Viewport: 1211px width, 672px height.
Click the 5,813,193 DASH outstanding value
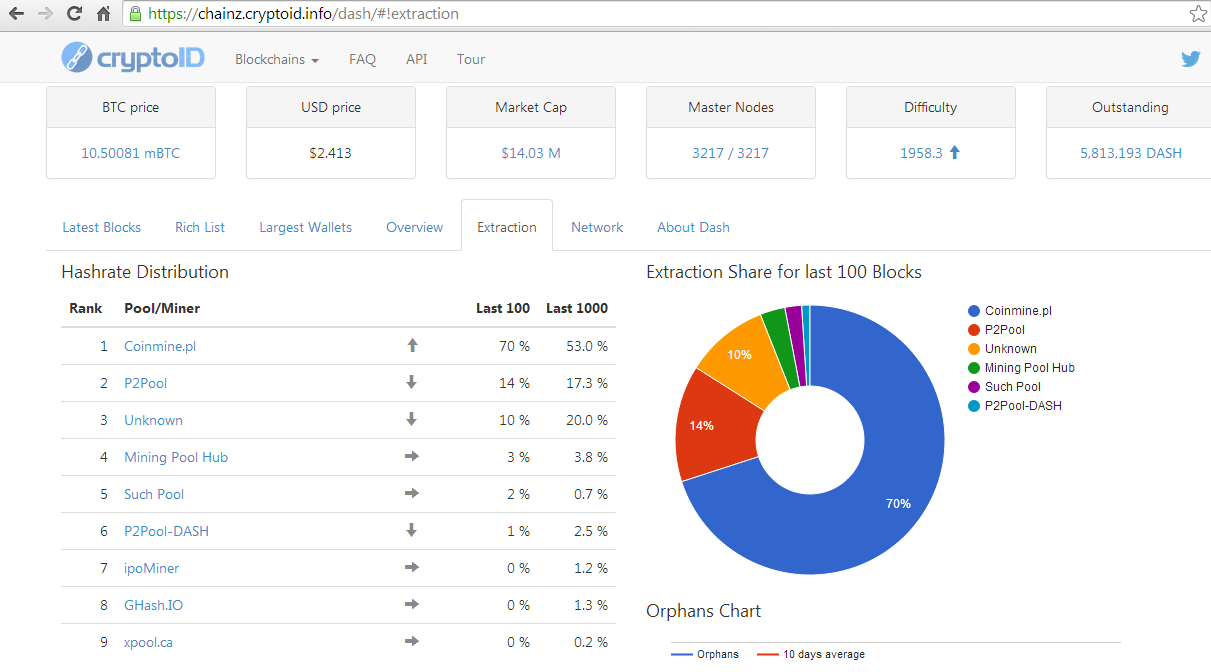pos(1131,153)
